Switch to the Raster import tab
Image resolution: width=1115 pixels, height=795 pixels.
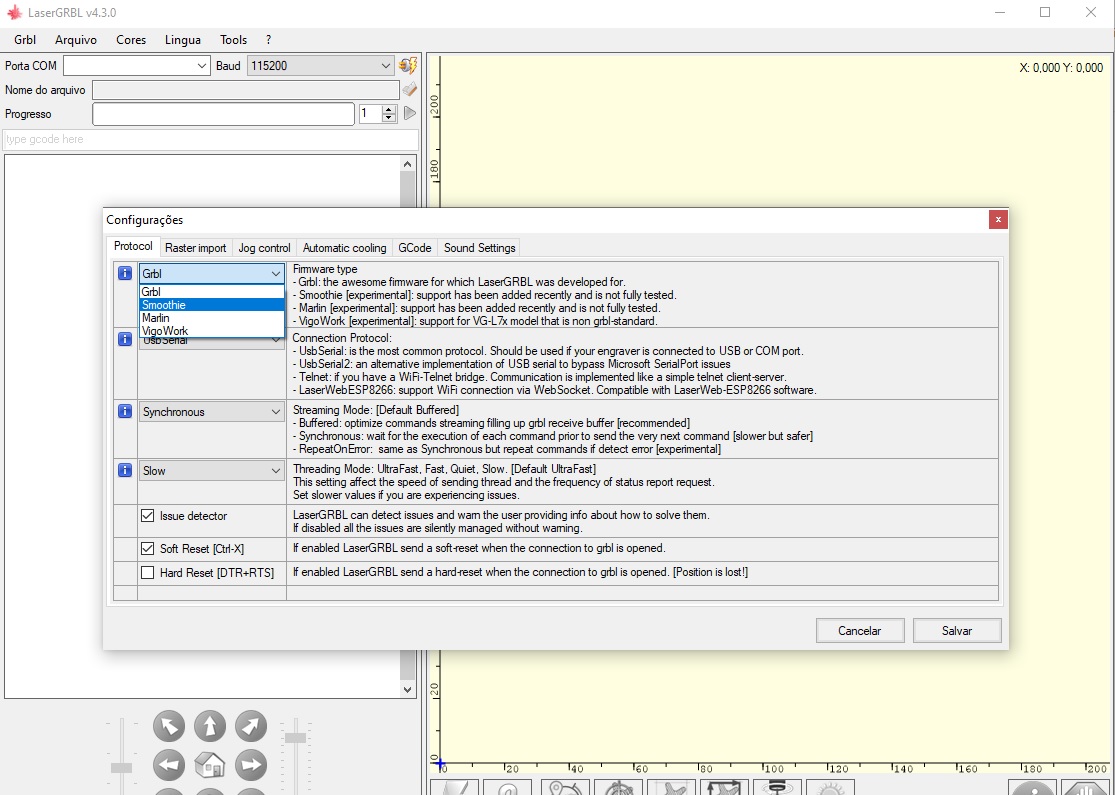coord(196,248)
